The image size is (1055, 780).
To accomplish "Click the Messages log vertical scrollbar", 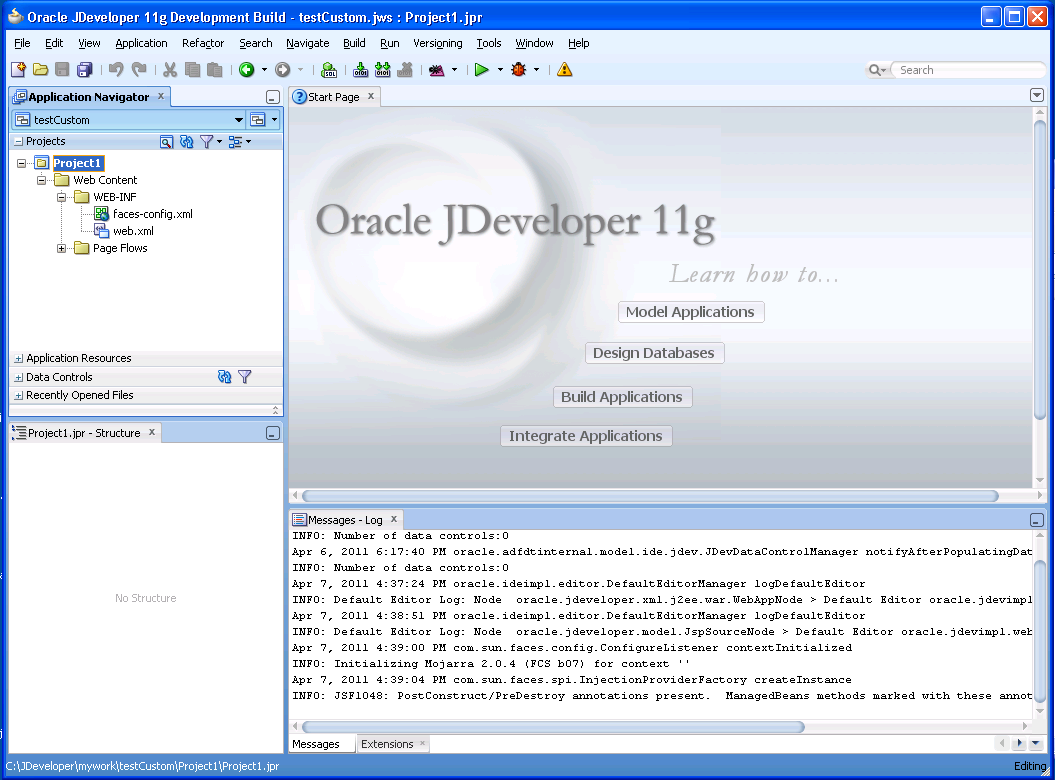I will [1040, 629].
